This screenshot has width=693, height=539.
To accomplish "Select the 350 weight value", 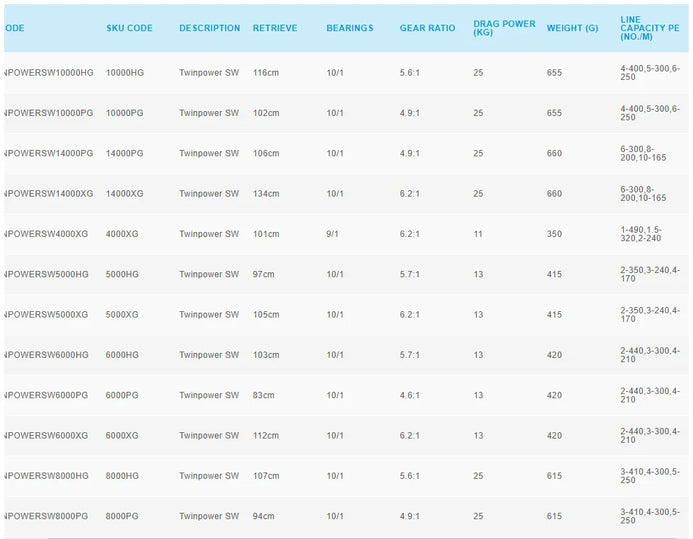I will [554, 234].
